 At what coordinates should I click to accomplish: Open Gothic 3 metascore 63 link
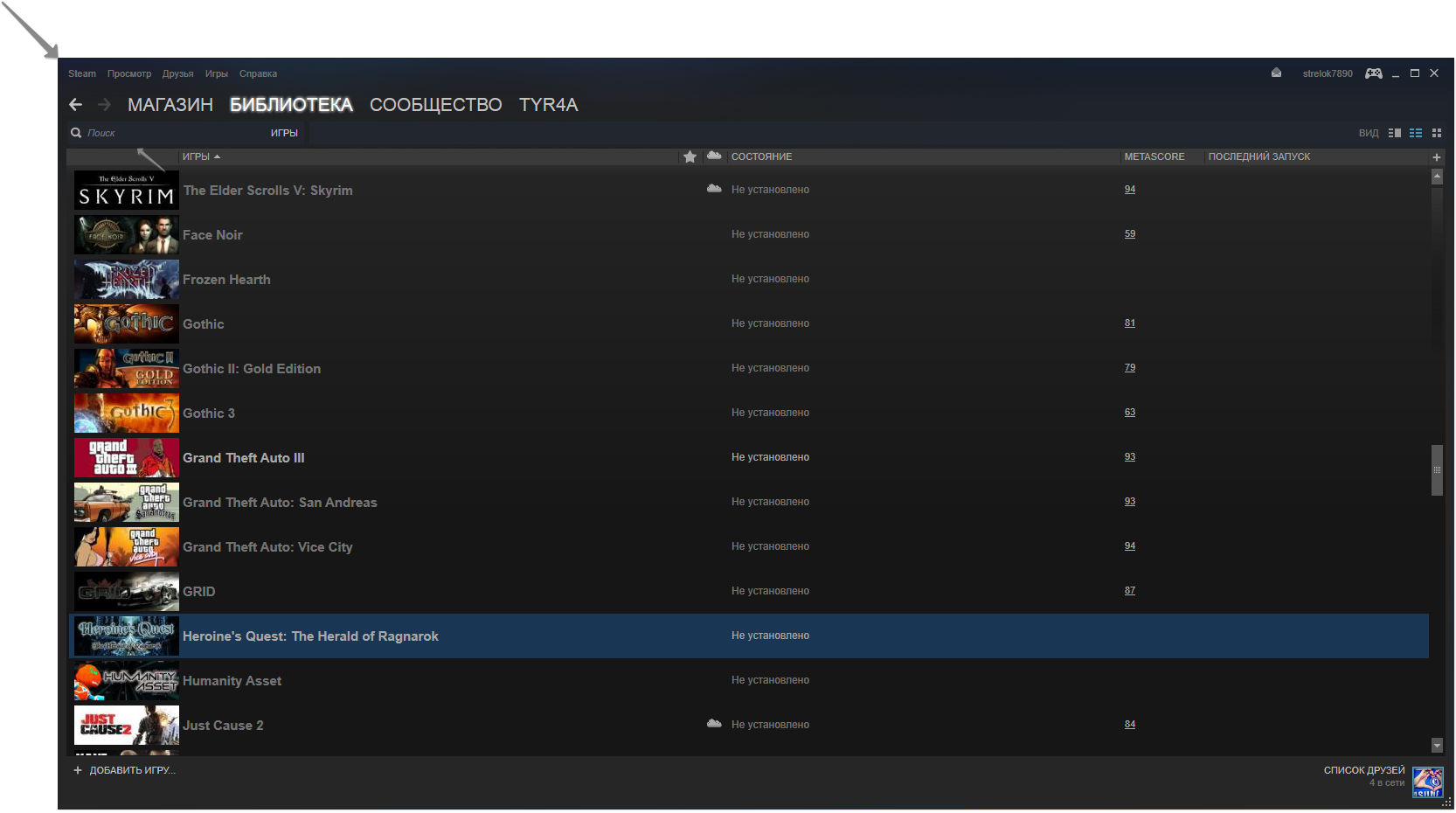tap(1130, 412)
